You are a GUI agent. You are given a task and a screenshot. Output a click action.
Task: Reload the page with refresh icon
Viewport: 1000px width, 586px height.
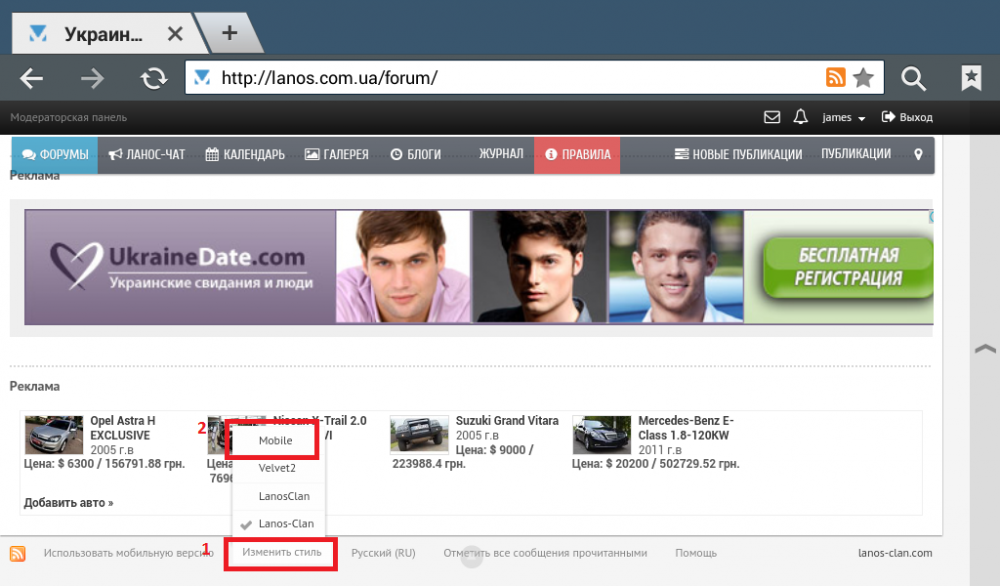click(153, 78)
